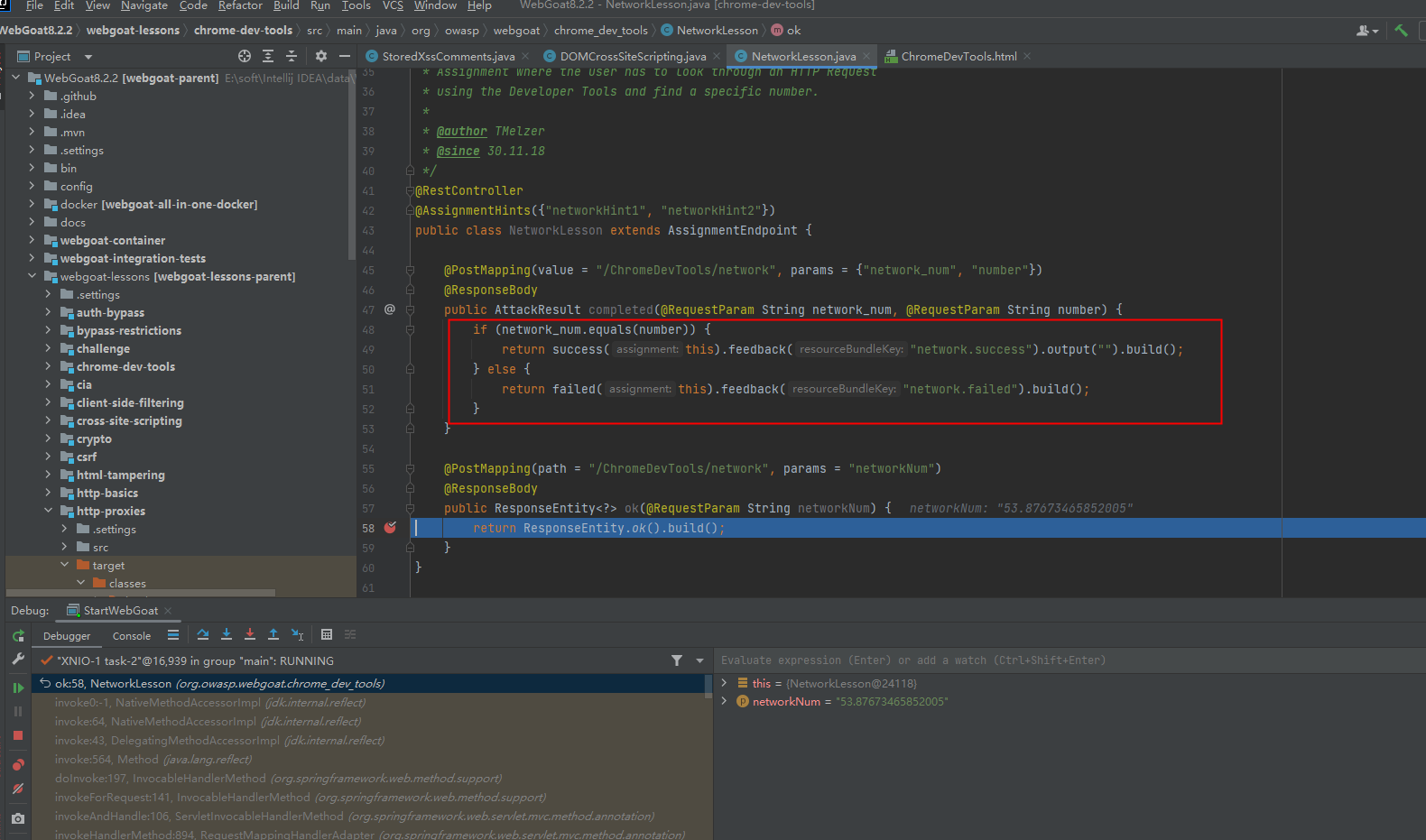
Task: Click the Build project hammer icon
Action: [1401, 30]
